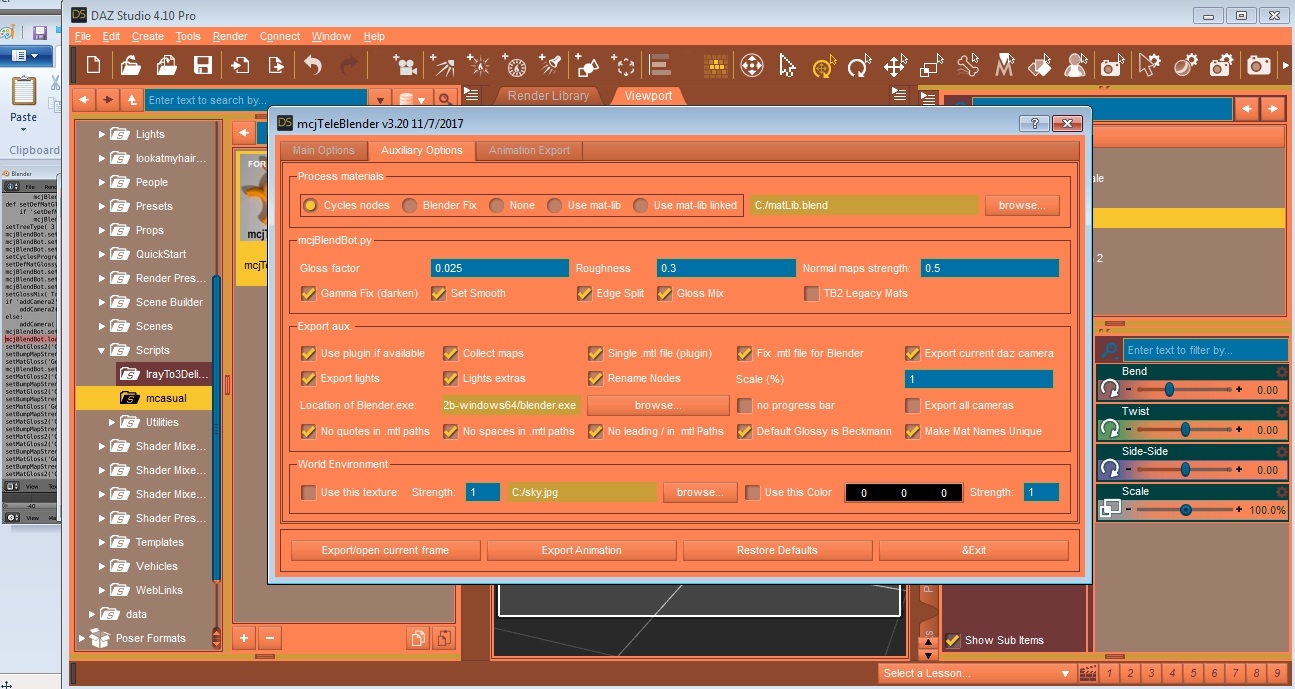This screenshot has height=689, width=1295.
Task: Open the Select a Lesson dropdown
Action: [x=975, y=673]
